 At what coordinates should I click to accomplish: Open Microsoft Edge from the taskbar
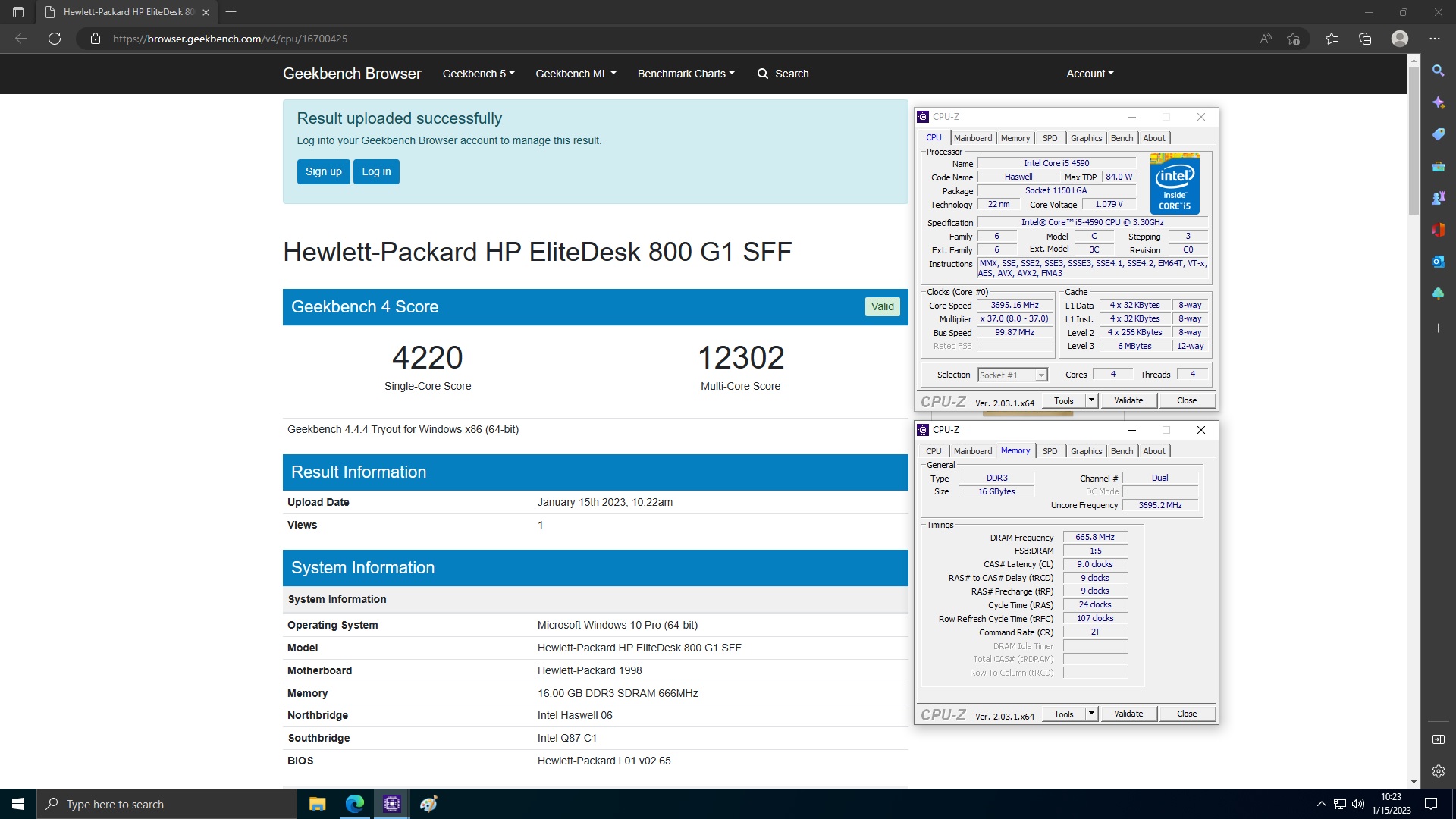point(355,804)
